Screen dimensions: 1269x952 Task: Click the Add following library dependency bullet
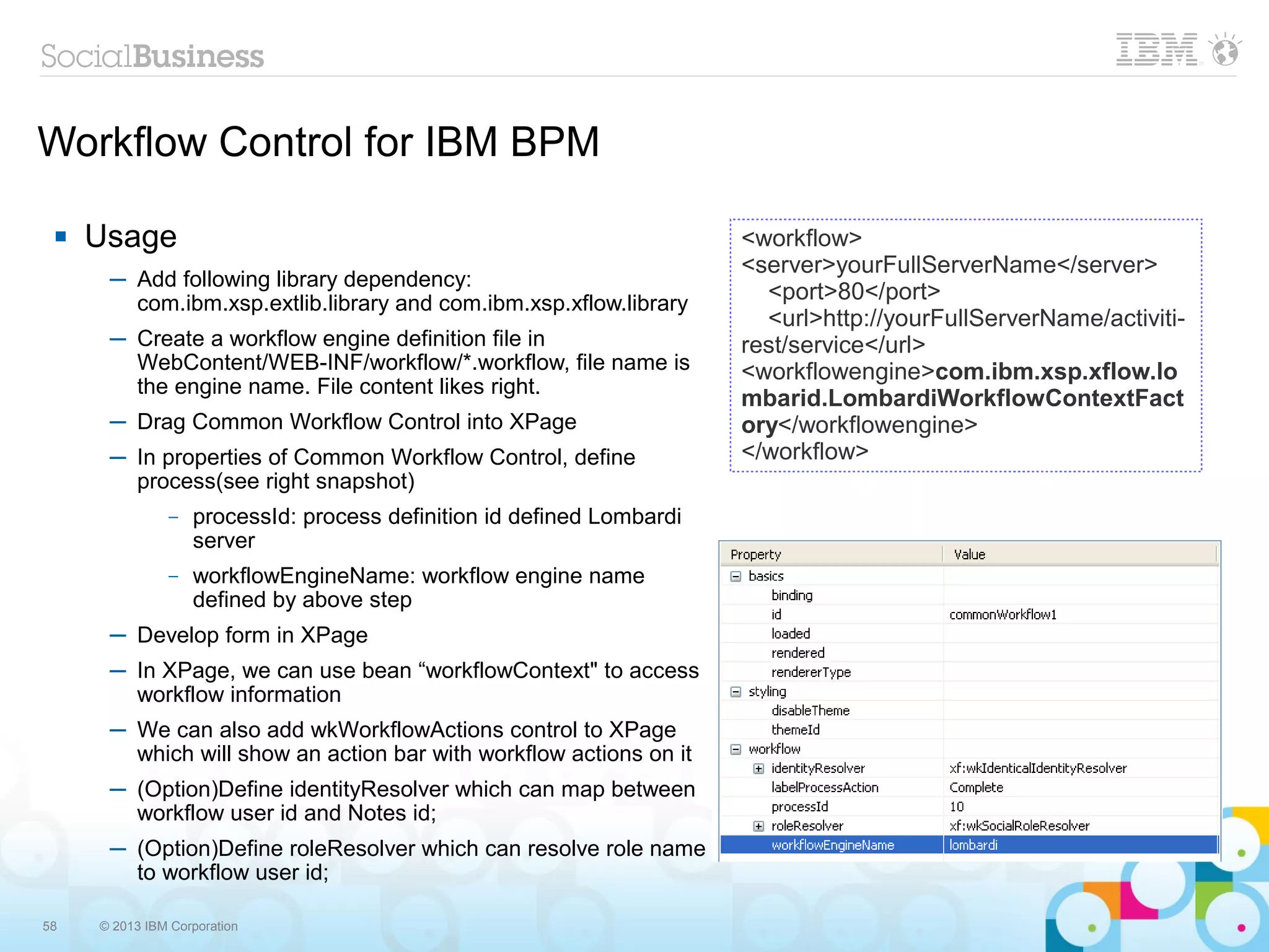(412, 291)
